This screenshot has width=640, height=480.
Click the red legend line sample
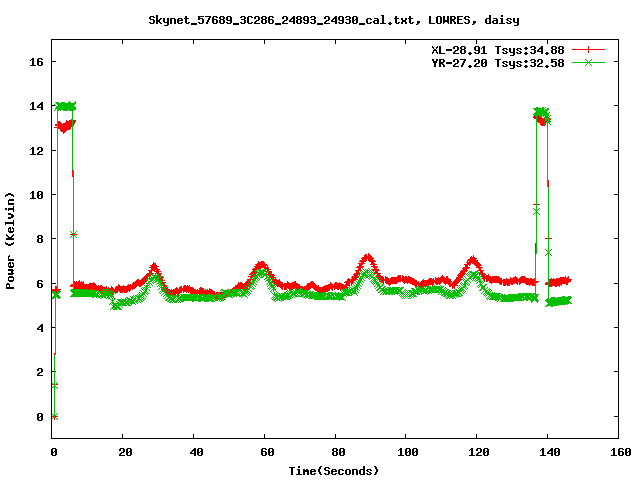pos(588,50)
